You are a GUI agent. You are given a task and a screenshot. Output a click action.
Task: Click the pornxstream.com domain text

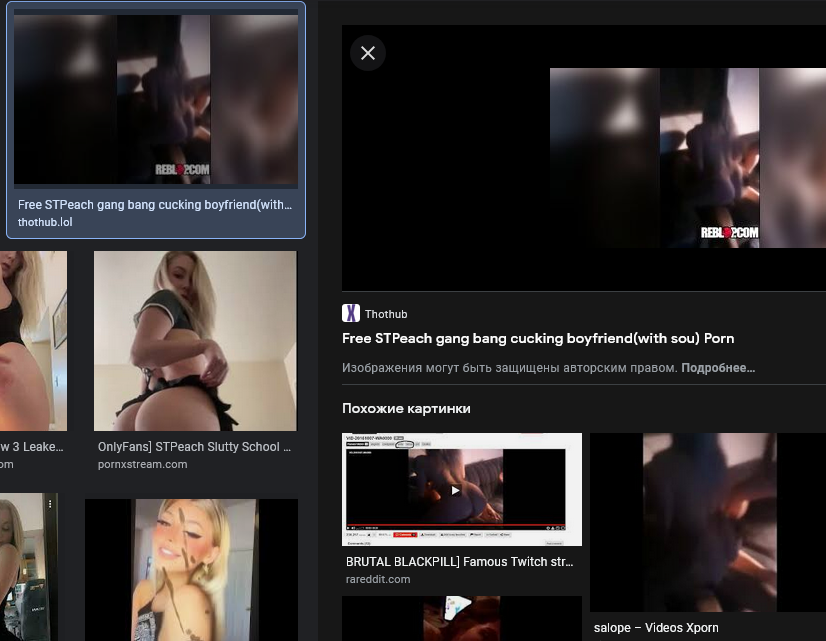click(x=142, y=464)
